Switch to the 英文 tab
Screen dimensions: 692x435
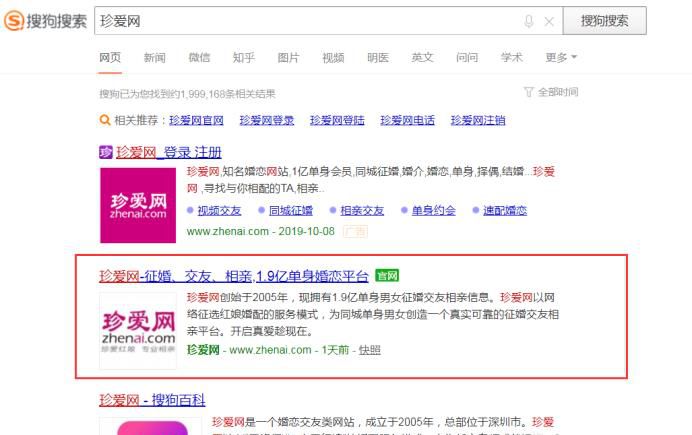[x=422, y=57]
